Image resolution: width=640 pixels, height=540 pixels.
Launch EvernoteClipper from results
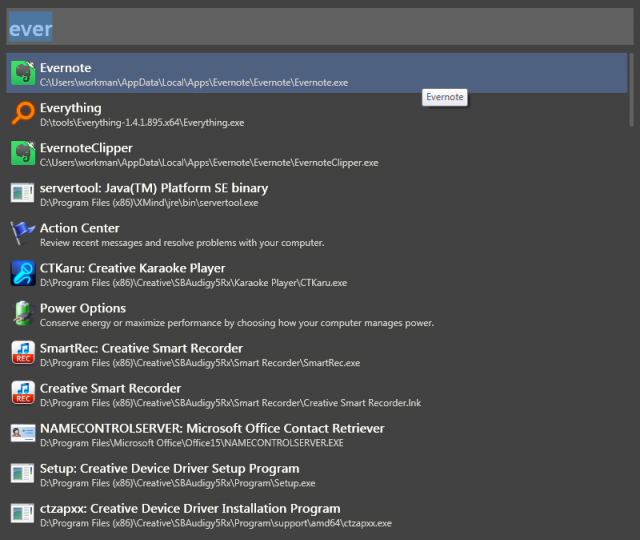click(86, 148)
